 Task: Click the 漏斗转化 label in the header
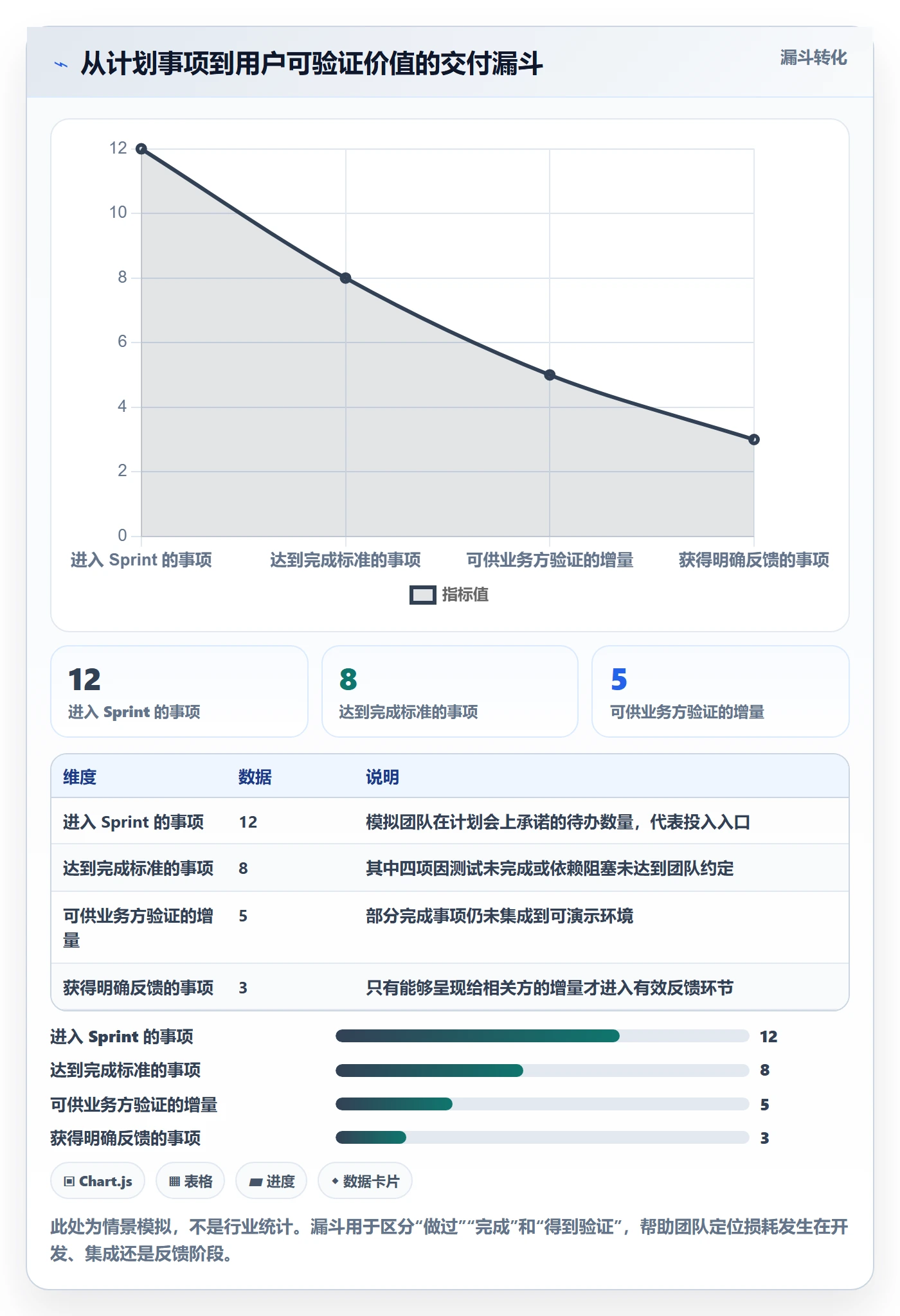(813, 58)
